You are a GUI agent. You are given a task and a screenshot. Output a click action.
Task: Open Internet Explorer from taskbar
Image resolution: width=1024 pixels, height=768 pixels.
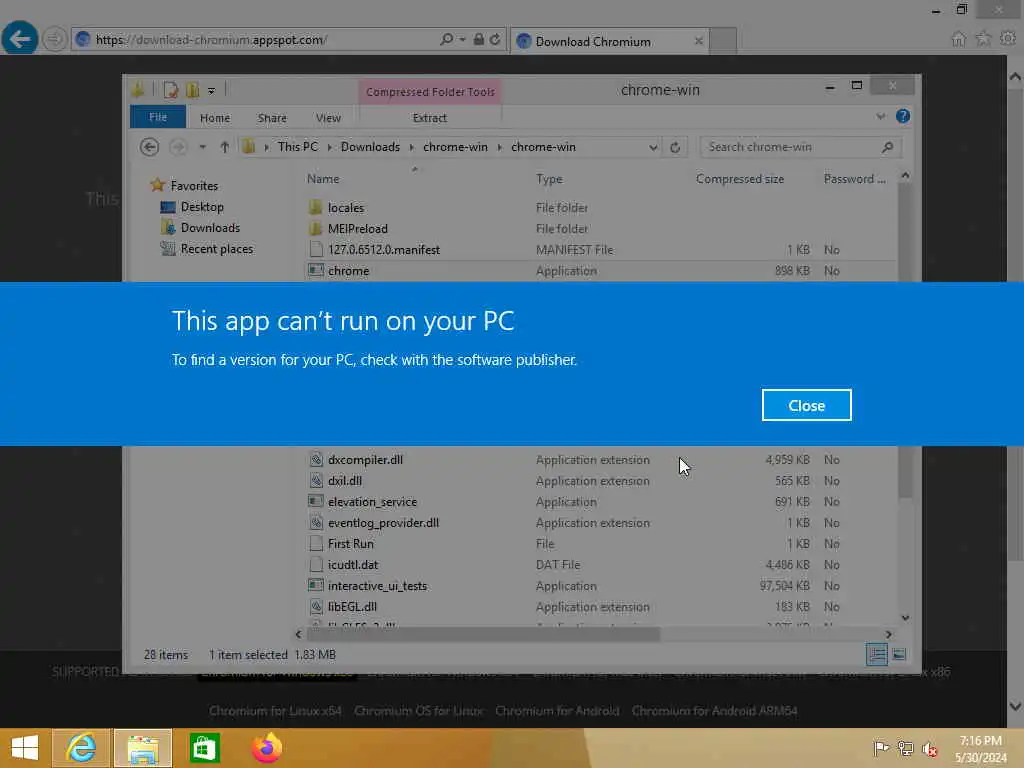(81, 748)
